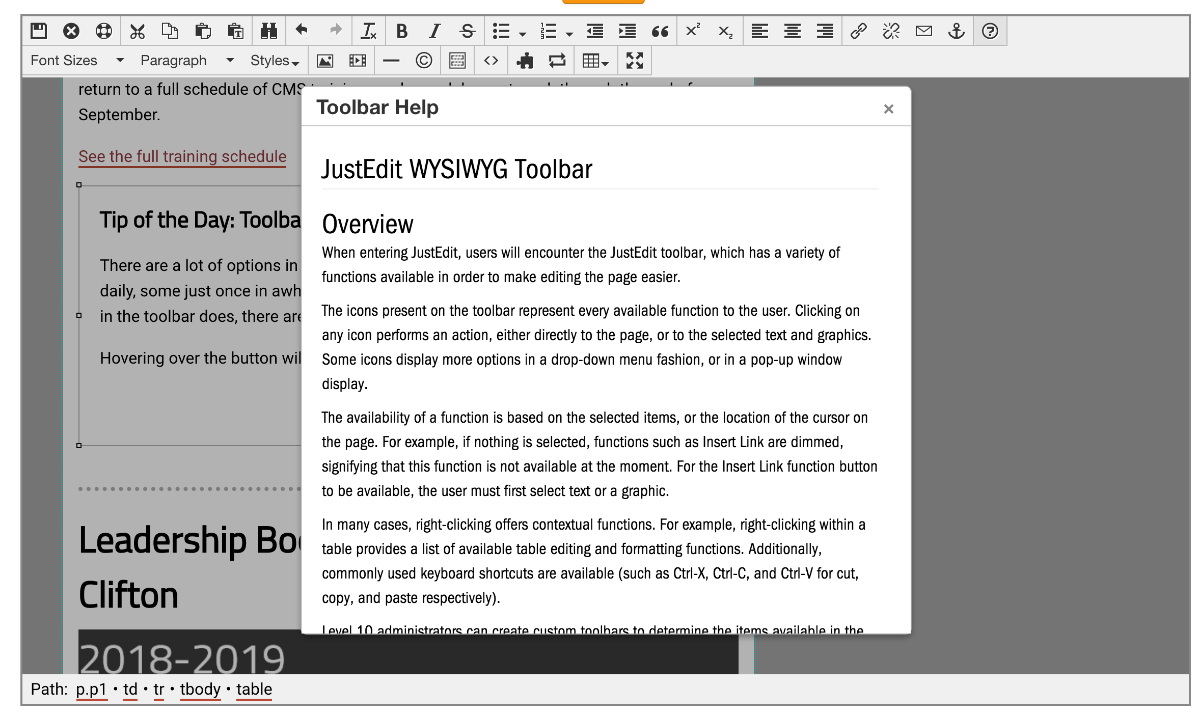The image size is (1200, 715).
Task: Open the source code view icon
Action: pyautogui.click(x=490, y=60)
